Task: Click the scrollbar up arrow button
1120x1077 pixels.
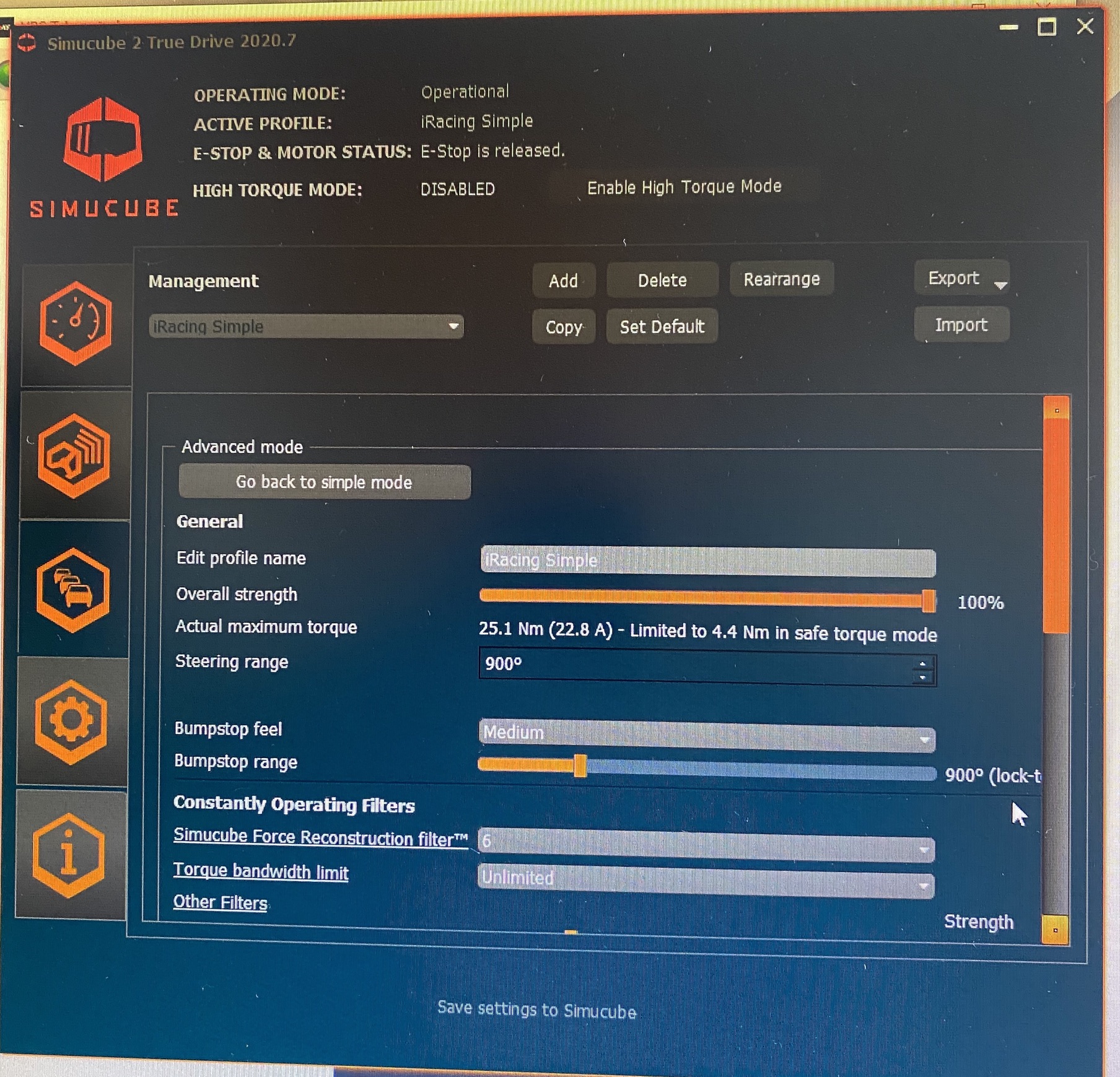Action: point(1057,409)
